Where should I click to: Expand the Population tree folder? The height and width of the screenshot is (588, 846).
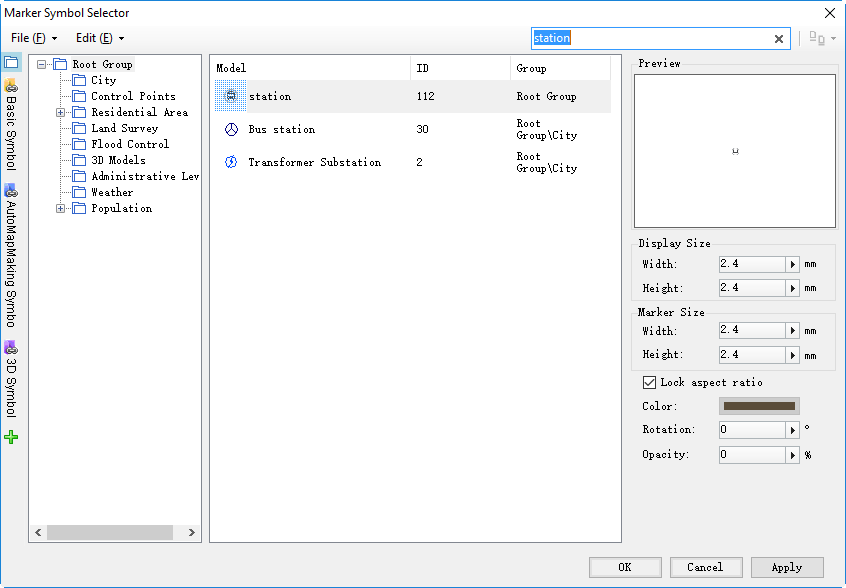[x=60, y=209]
